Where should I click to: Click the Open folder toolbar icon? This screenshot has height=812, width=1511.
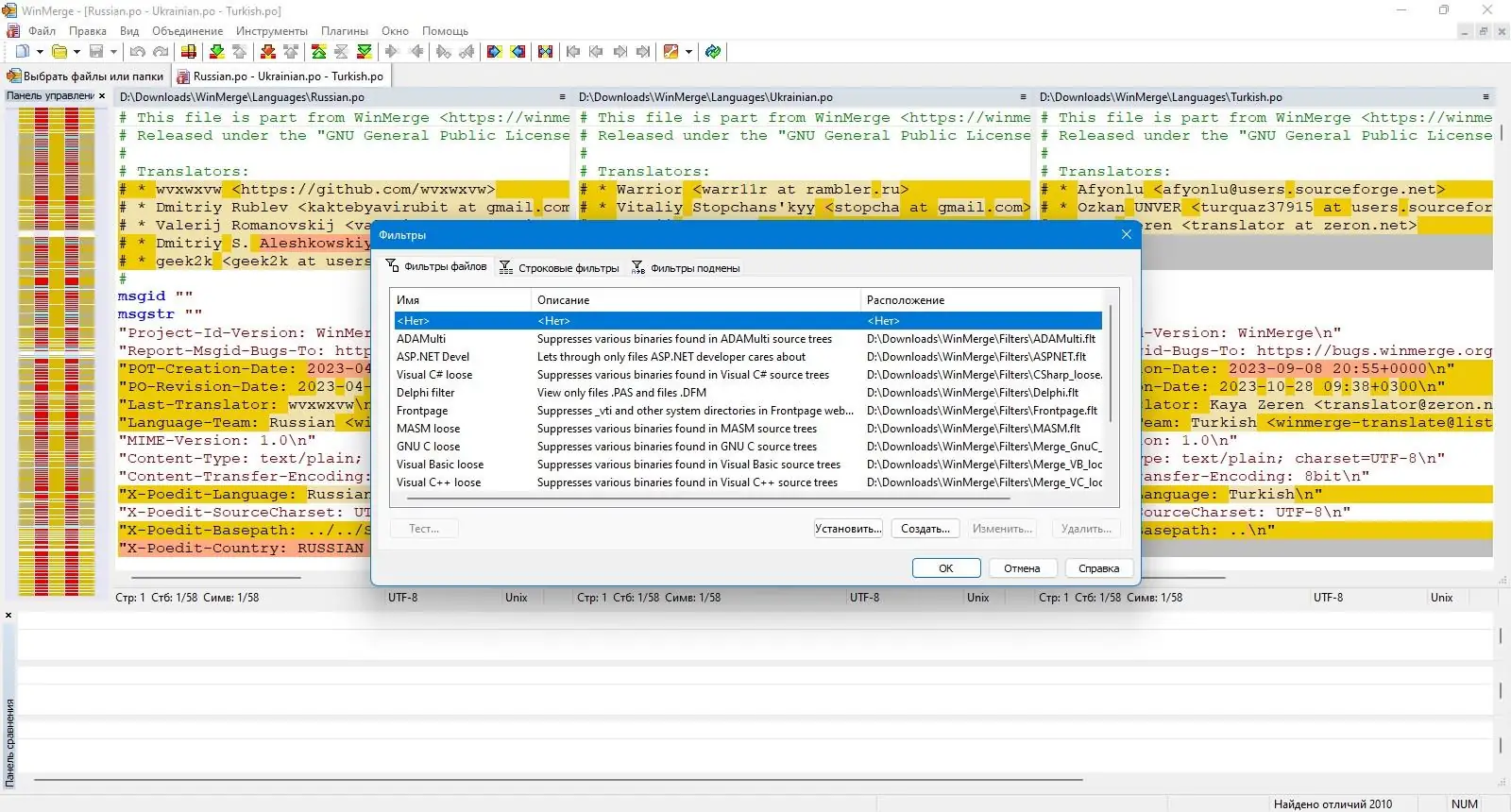[x=59, y=52]
